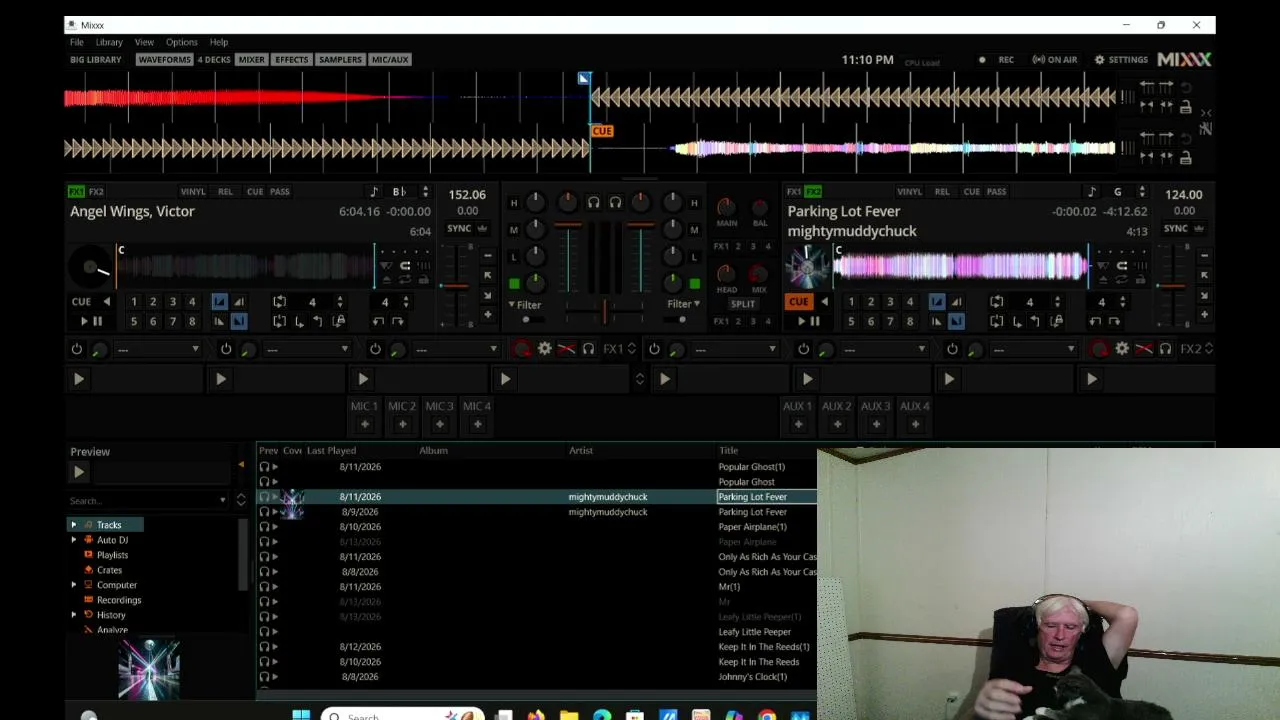The height and width of the screenshot is (720, 1280).
Task: Open the Library menu
Action: click(109, 42)
